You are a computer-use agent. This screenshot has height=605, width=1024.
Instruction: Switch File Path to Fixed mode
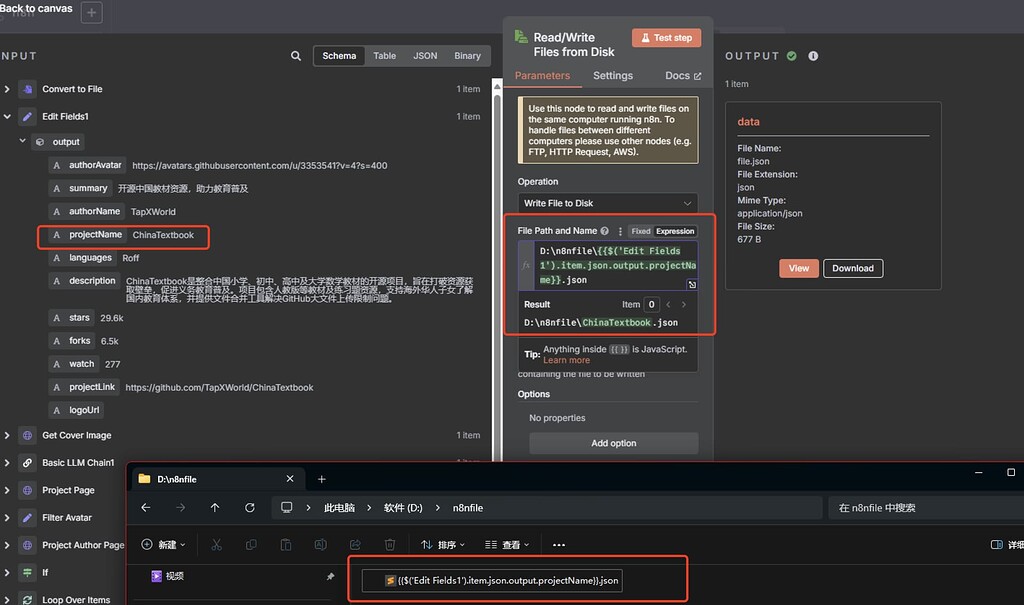point(641,230)
